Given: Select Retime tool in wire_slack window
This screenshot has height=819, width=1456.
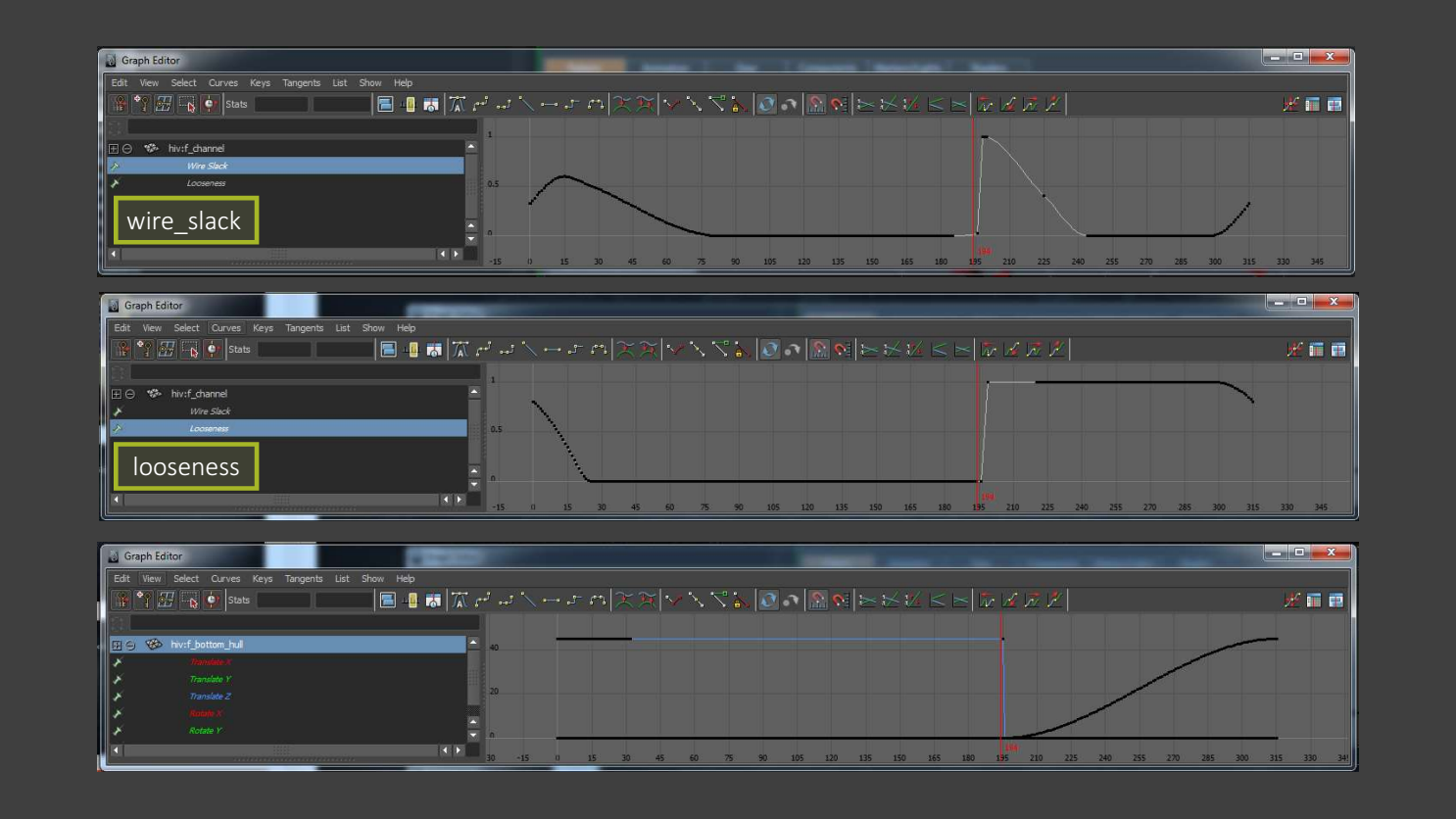Looking at the screenshot, I should (x=211, y=104).
